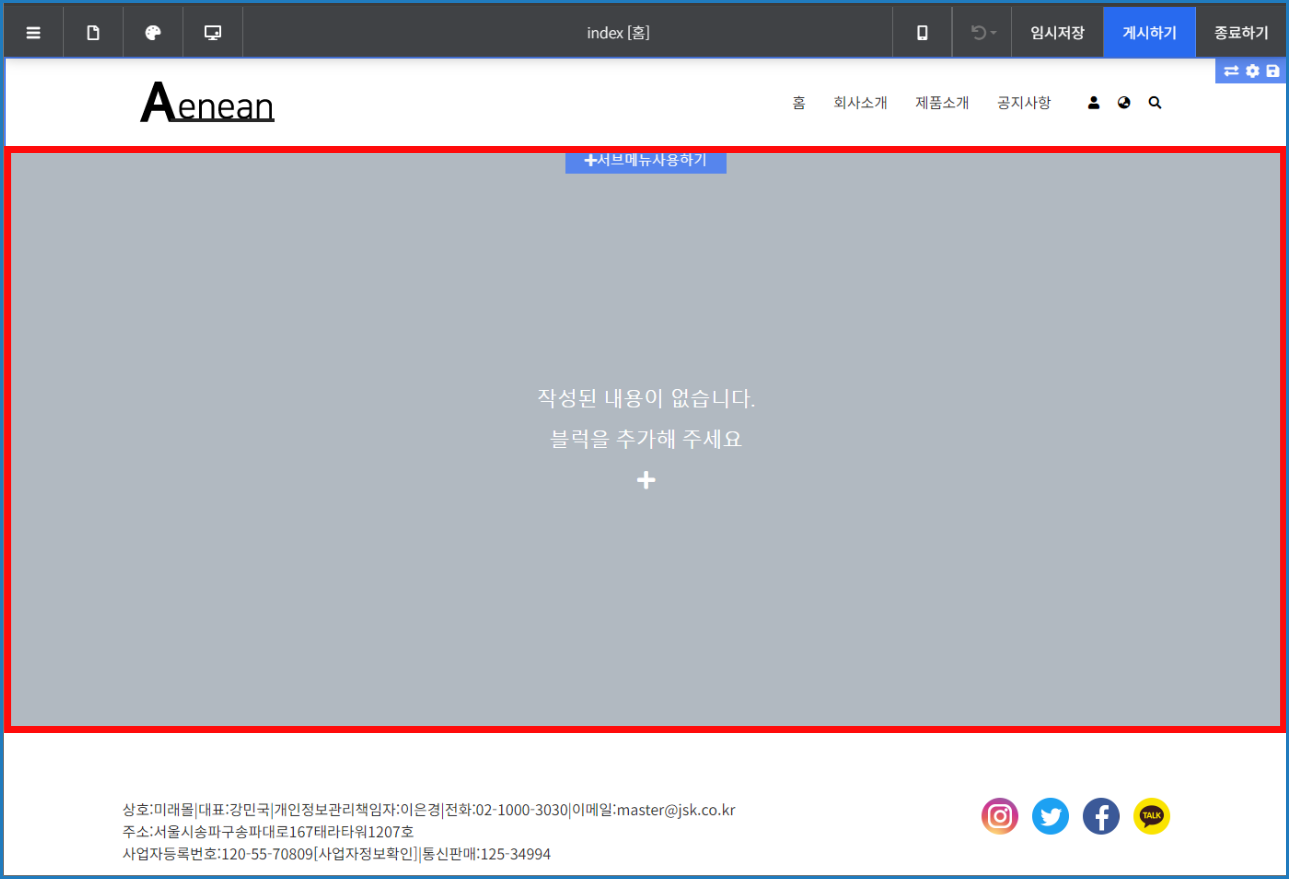Click the swap arrows icon on header block
The image size is (1289, 879).
(x=1231, y=71)
